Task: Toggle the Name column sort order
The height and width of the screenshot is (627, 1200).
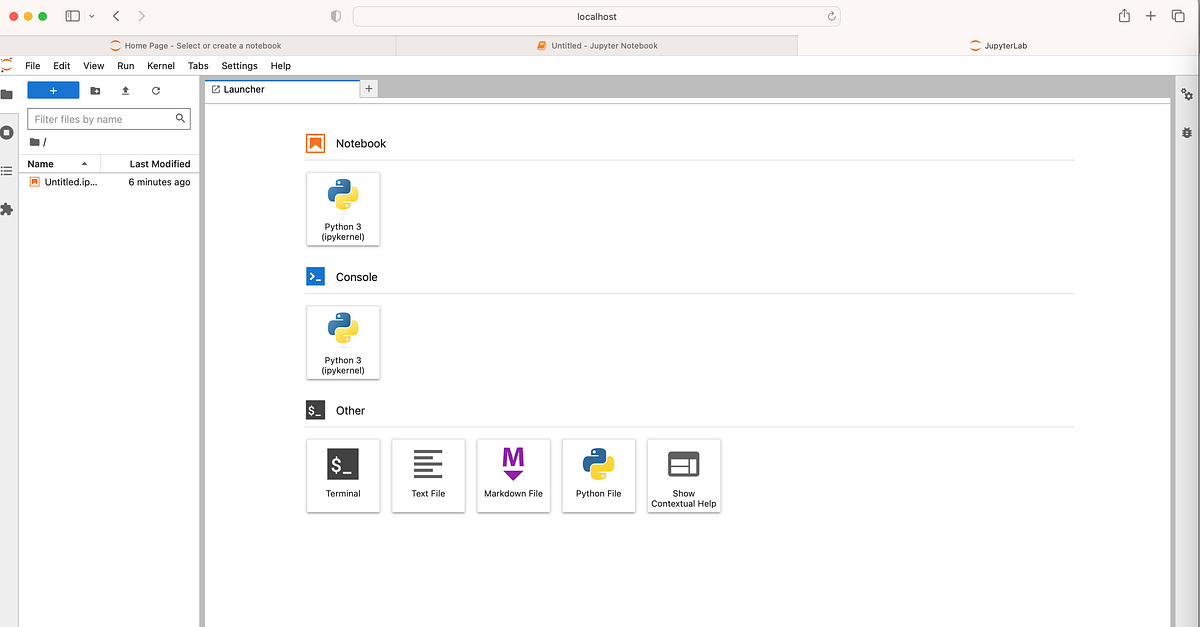Action: click(42, 163)
